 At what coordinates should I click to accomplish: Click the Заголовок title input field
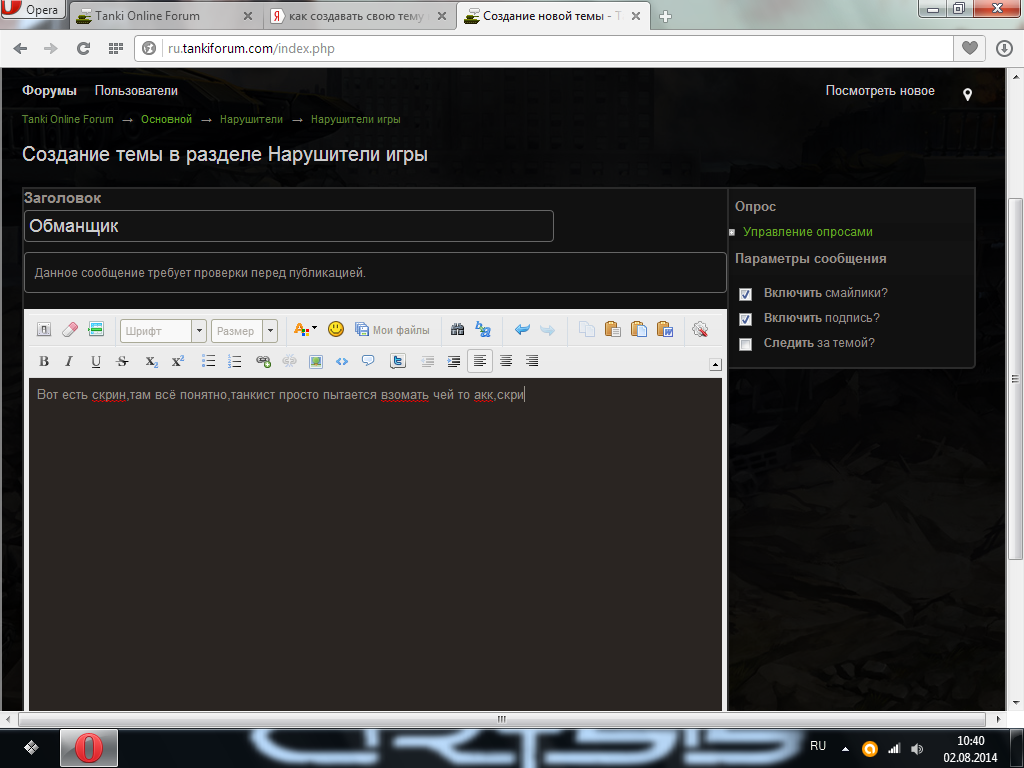(289, 226)
